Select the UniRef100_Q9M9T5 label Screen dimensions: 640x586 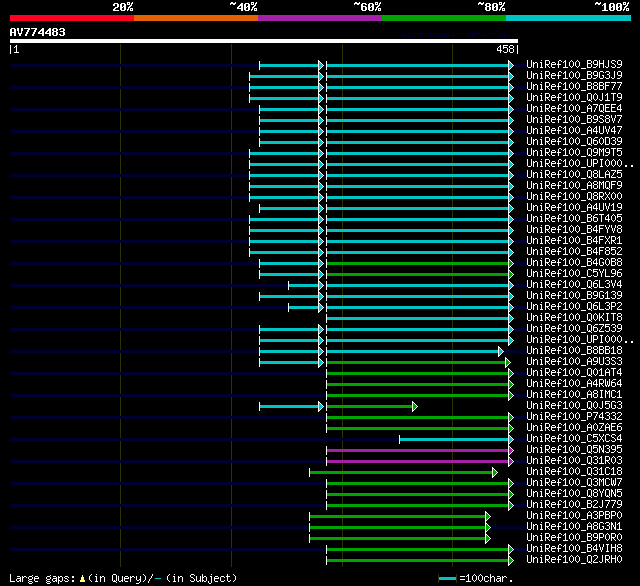pyautogui.click(x=574, y=153)
